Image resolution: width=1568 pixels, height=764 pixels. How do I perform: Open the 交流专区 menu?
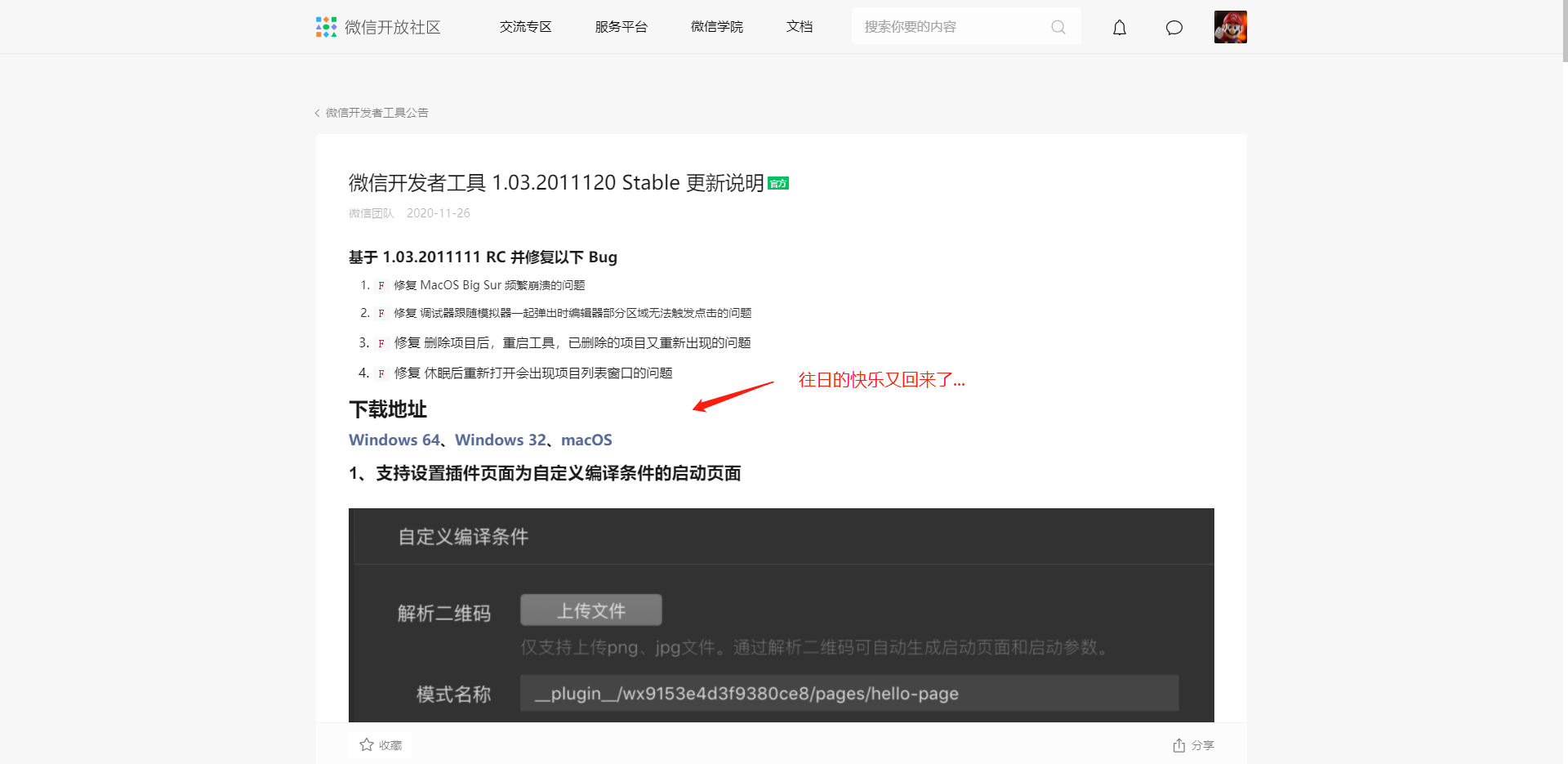(x=526, y=27)
